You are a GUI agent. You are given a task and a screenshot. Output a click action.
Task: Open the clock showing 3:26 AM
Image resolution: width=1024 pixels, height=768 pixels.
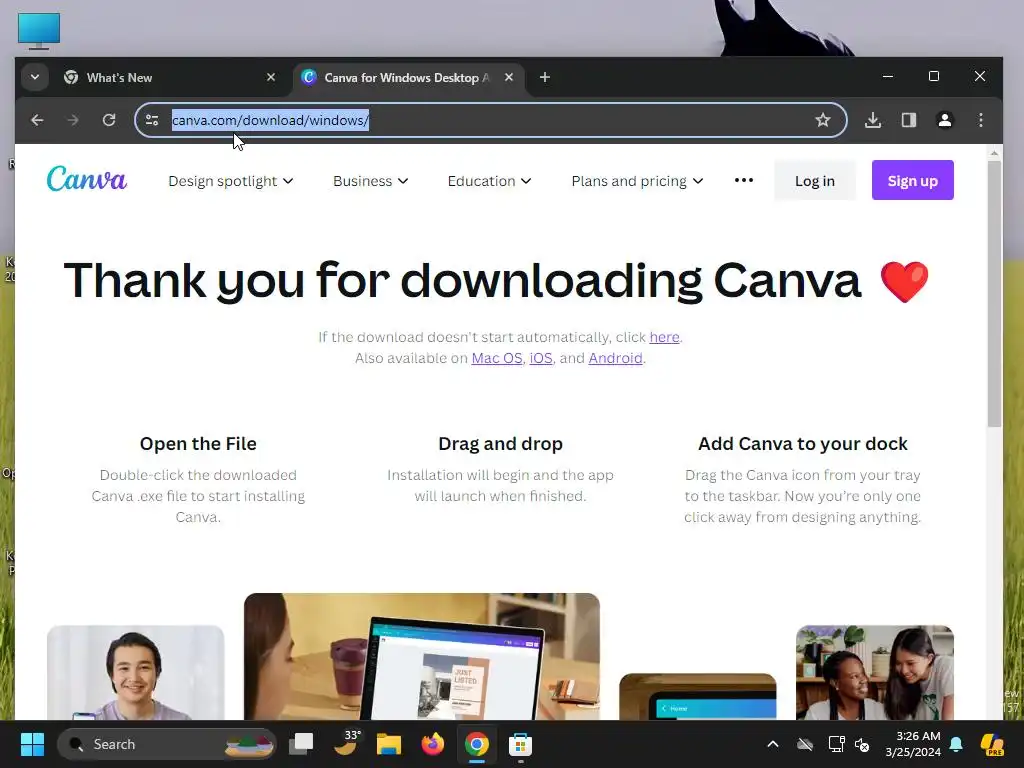coord(913,744)
